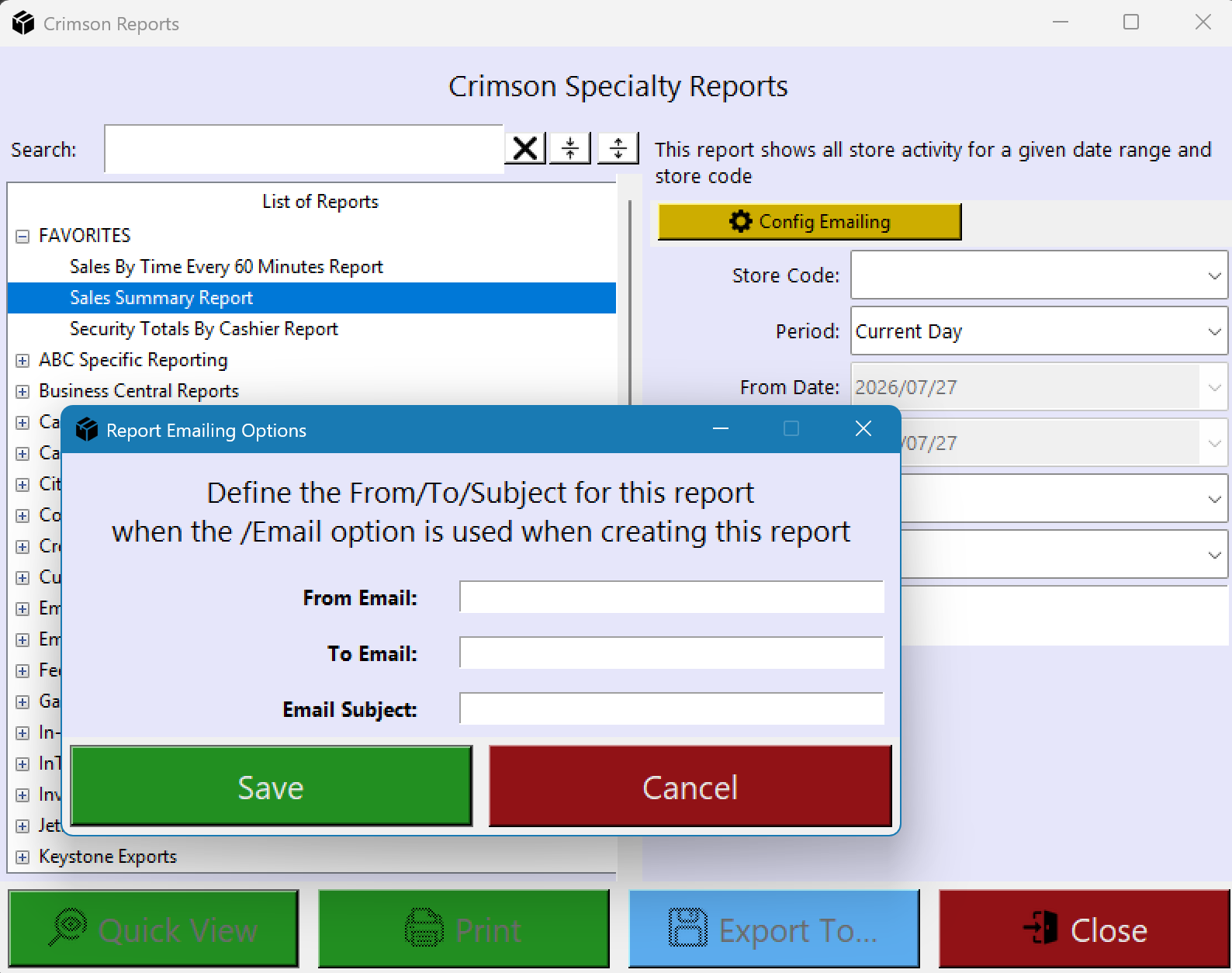Click the Crimson Reports app icon

point(23,23)
